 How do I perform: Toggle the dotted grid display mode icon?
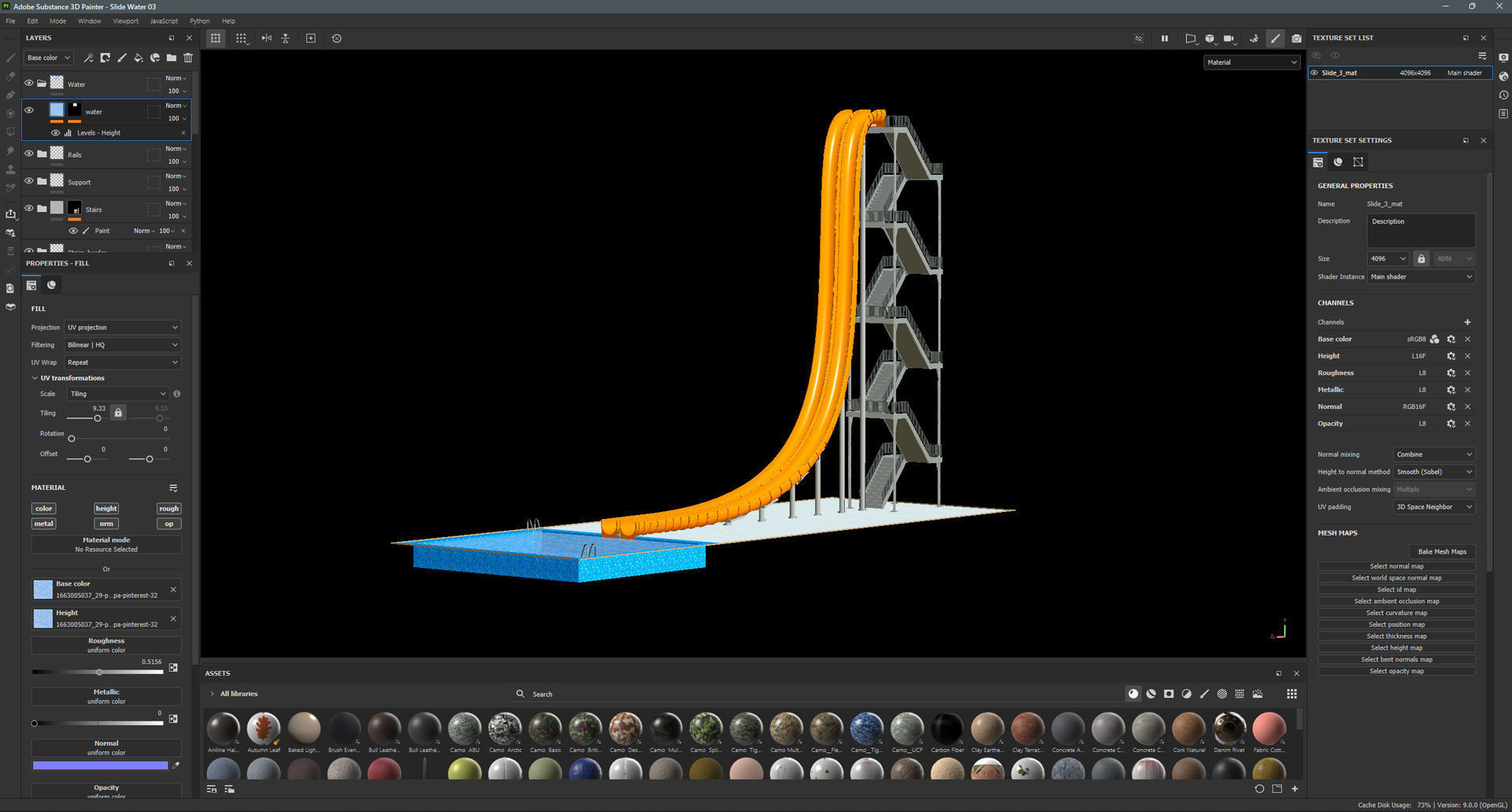click(x=241, y=38)
